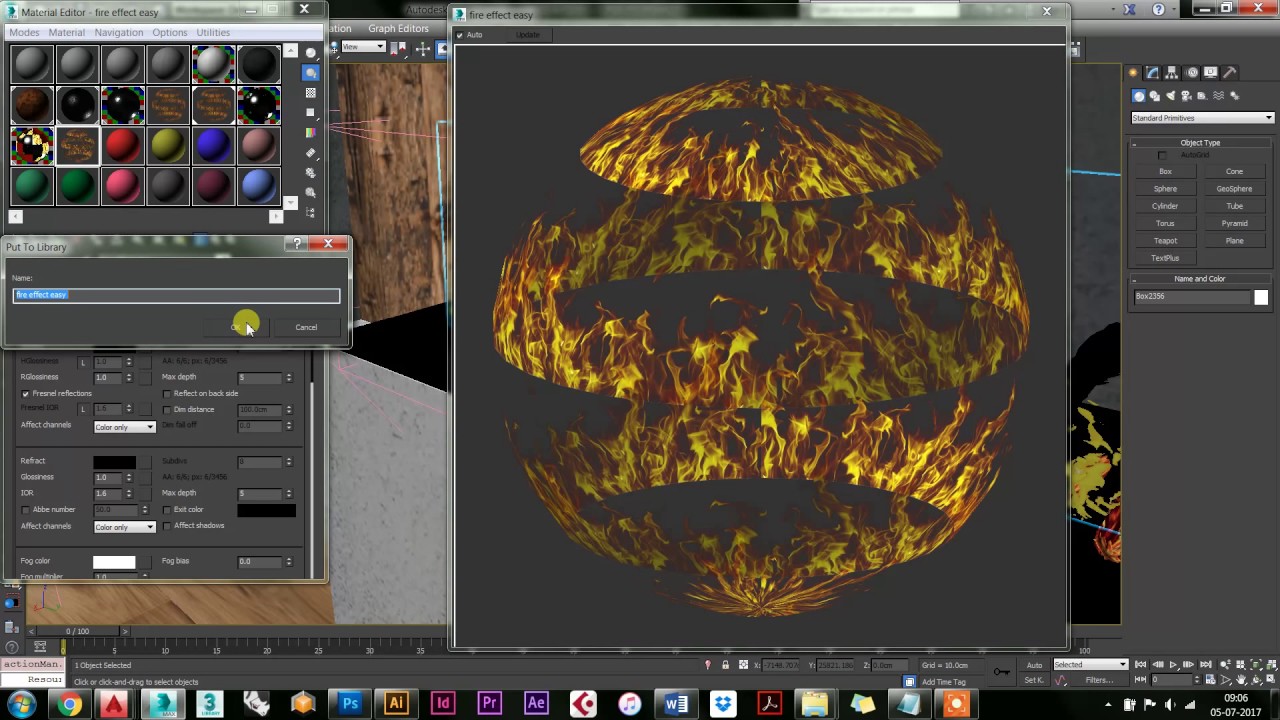Toggle the Auto checkbox in fire effect preview
This screenshot has height=720, width=1280.
click(x=460, y=35)
